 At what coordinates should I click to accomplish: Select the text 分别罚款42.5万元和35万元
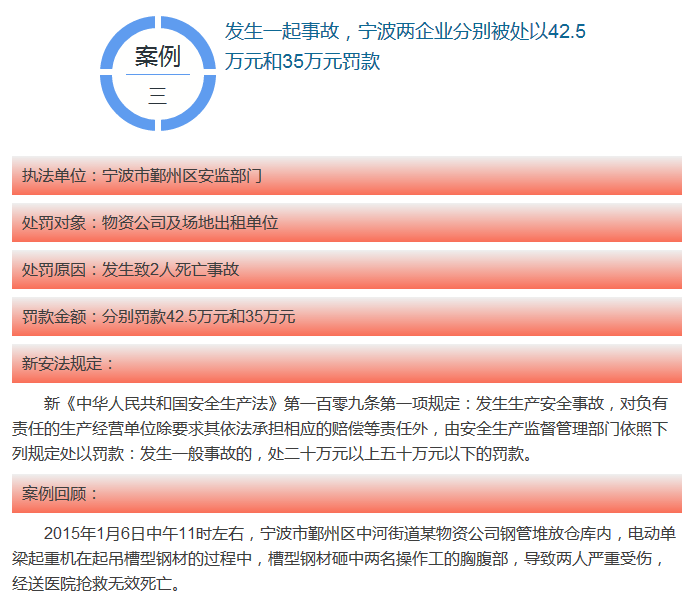[x=198, y=317]
